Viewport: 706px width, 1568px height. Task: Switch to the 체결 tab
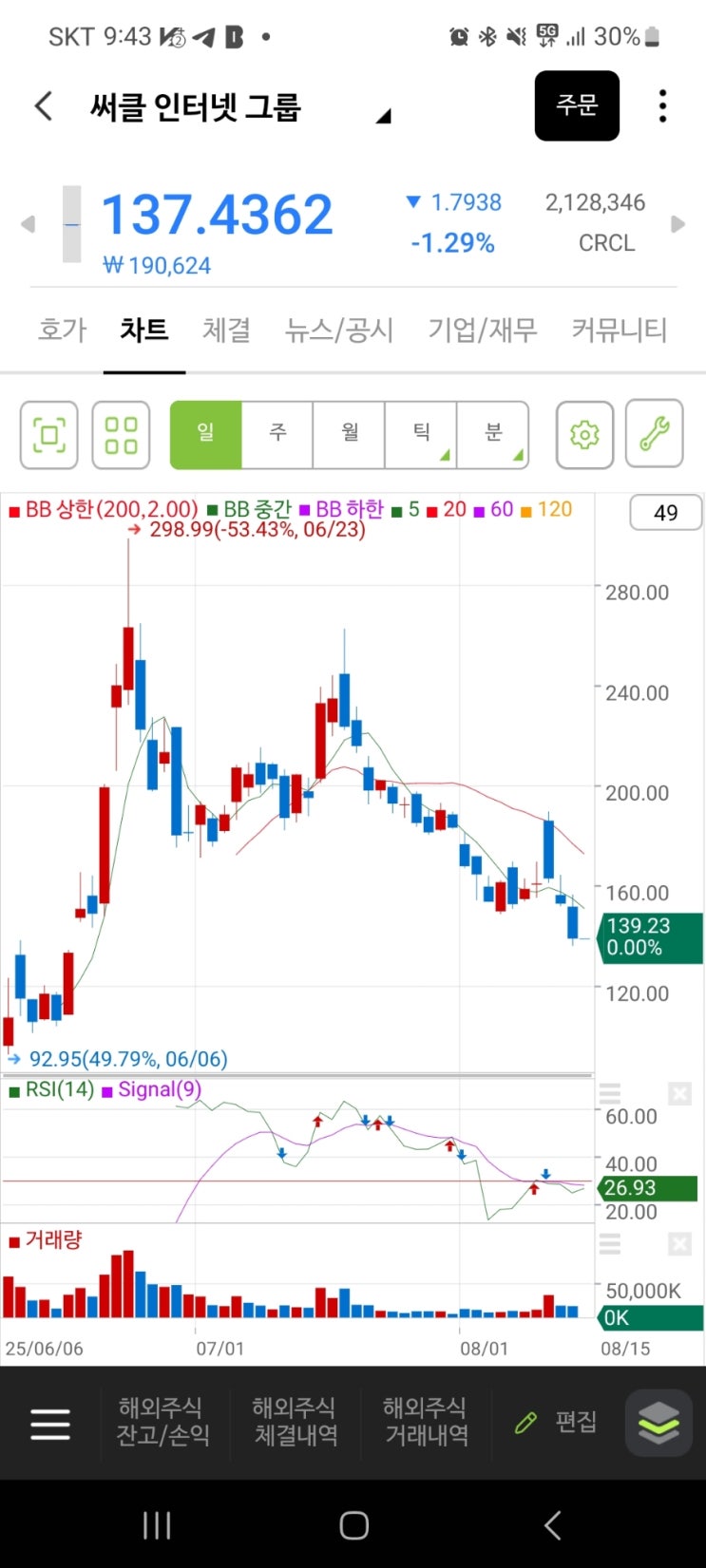[x=226, y=330]
